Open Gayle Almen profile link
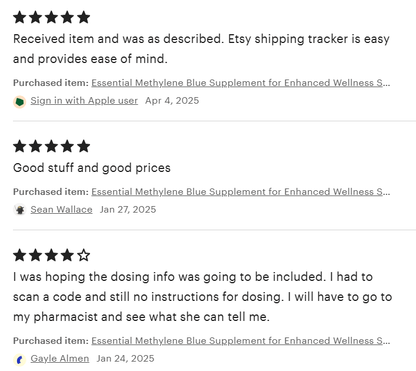The width and height of the screenshot is (416, 371). pos(60,359)
